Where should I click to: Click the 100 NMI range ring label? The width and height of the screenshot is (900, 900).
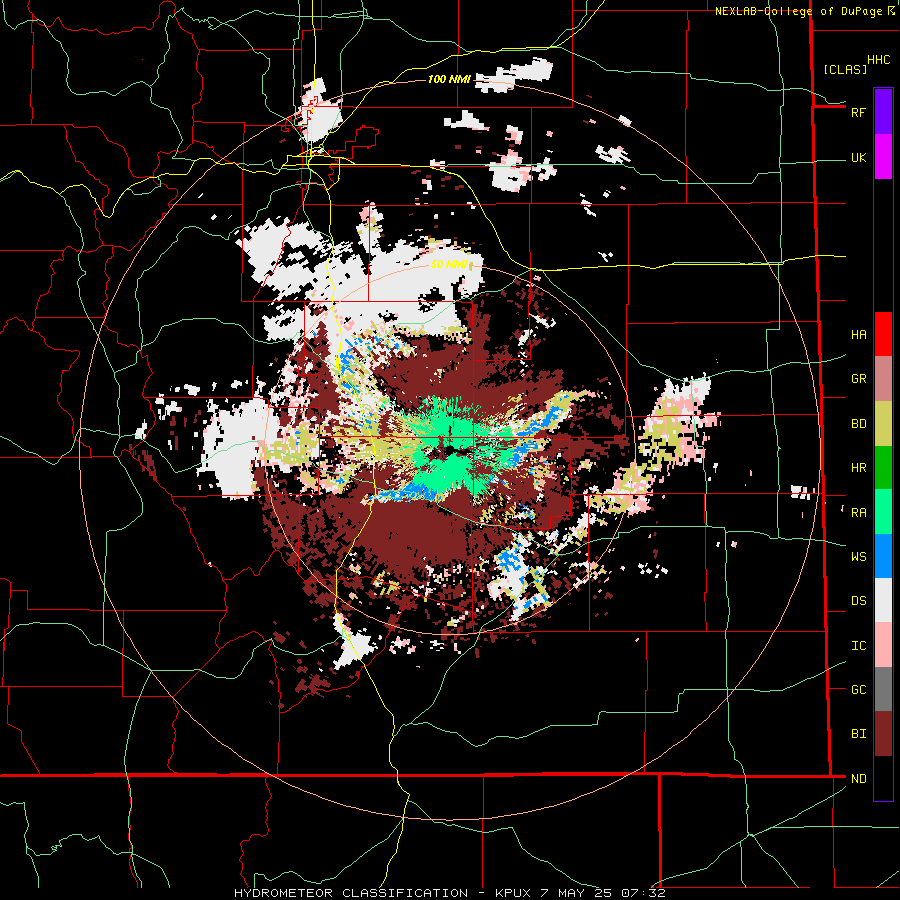(449, 79)
